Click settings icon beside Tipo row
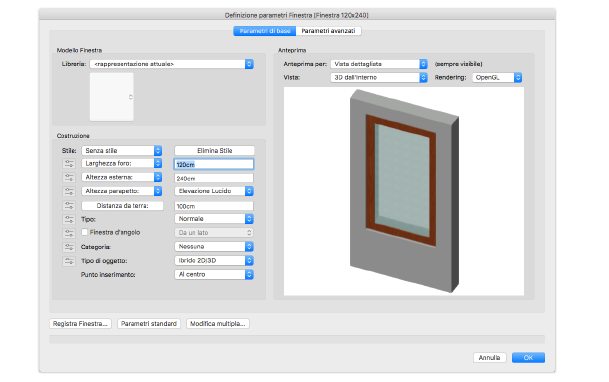Image resolution: width=609 pixels, height=382 pixels. (69, 219)
